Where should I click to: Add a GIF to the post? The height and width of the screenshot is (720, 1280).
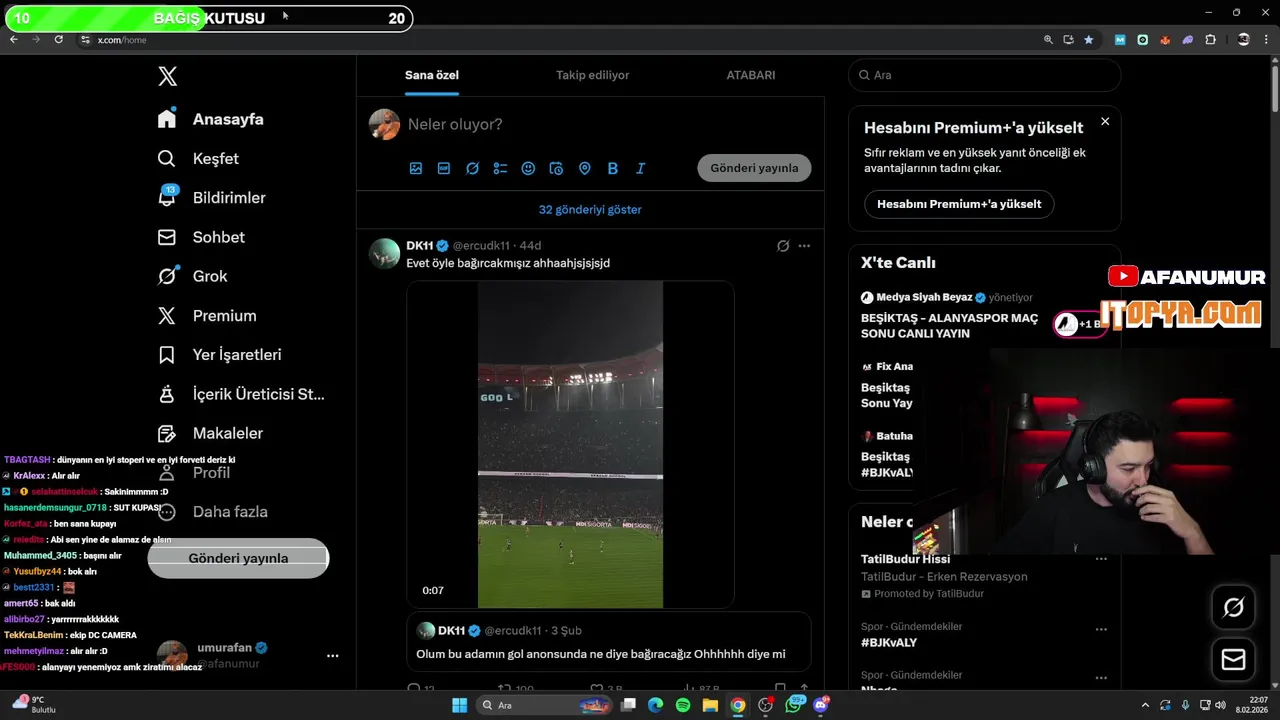pos(444,168)
